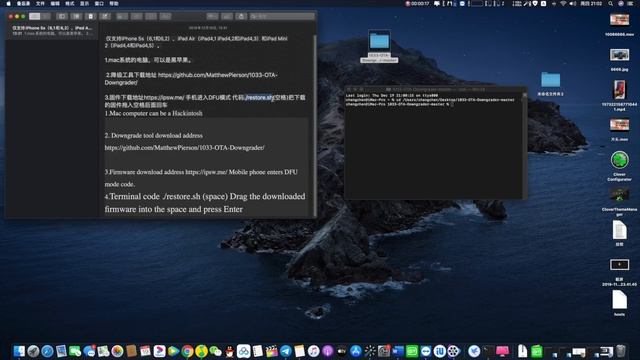This screenshot has width=640, height=360.
Task: Open the 编辑 menu
Action: click(x=55, y=3)
